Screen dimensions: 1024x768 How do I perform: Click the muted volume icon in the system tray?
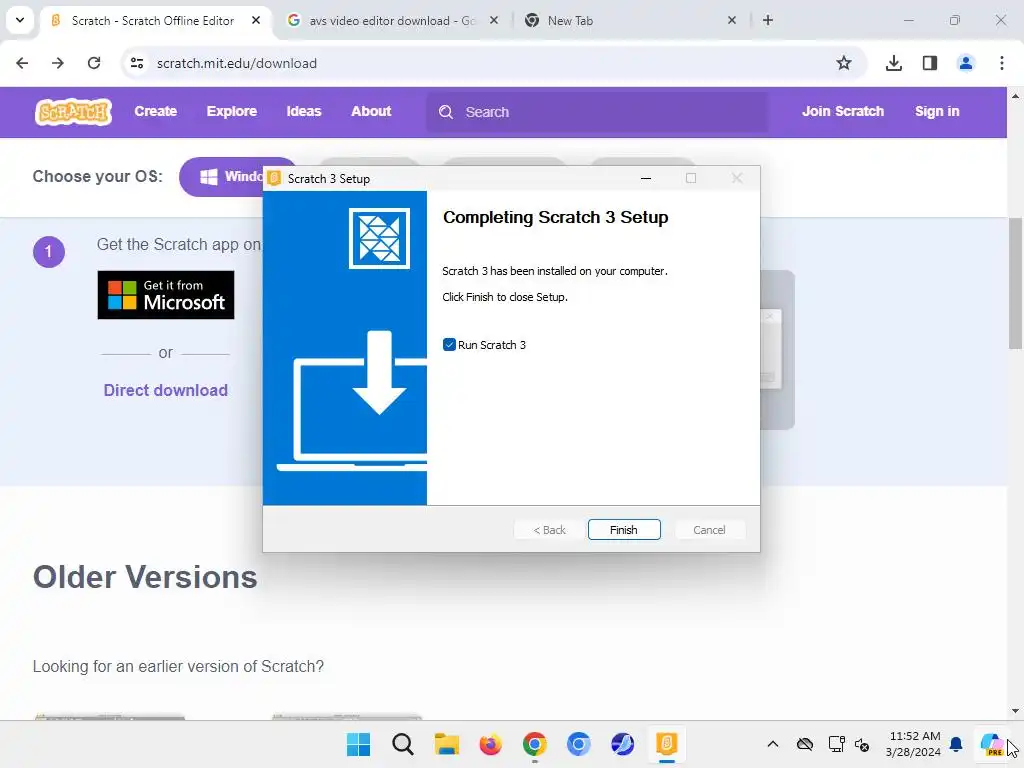[862, 744]
